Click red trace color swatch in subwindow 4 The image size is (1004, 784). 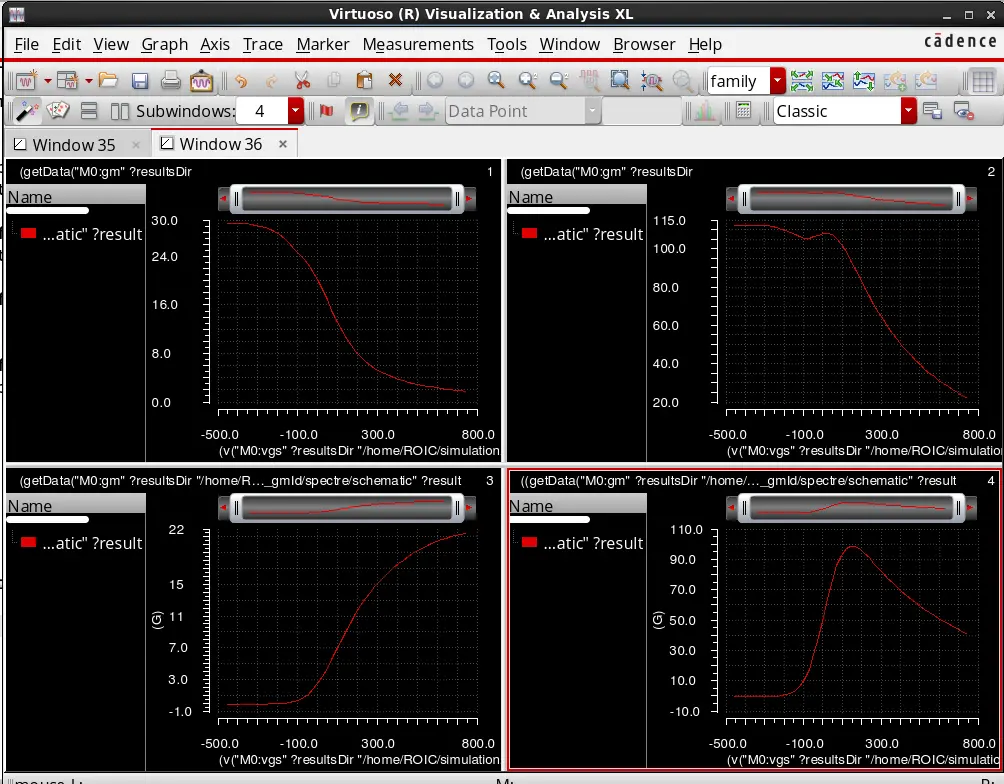click(x=530, y=542)
